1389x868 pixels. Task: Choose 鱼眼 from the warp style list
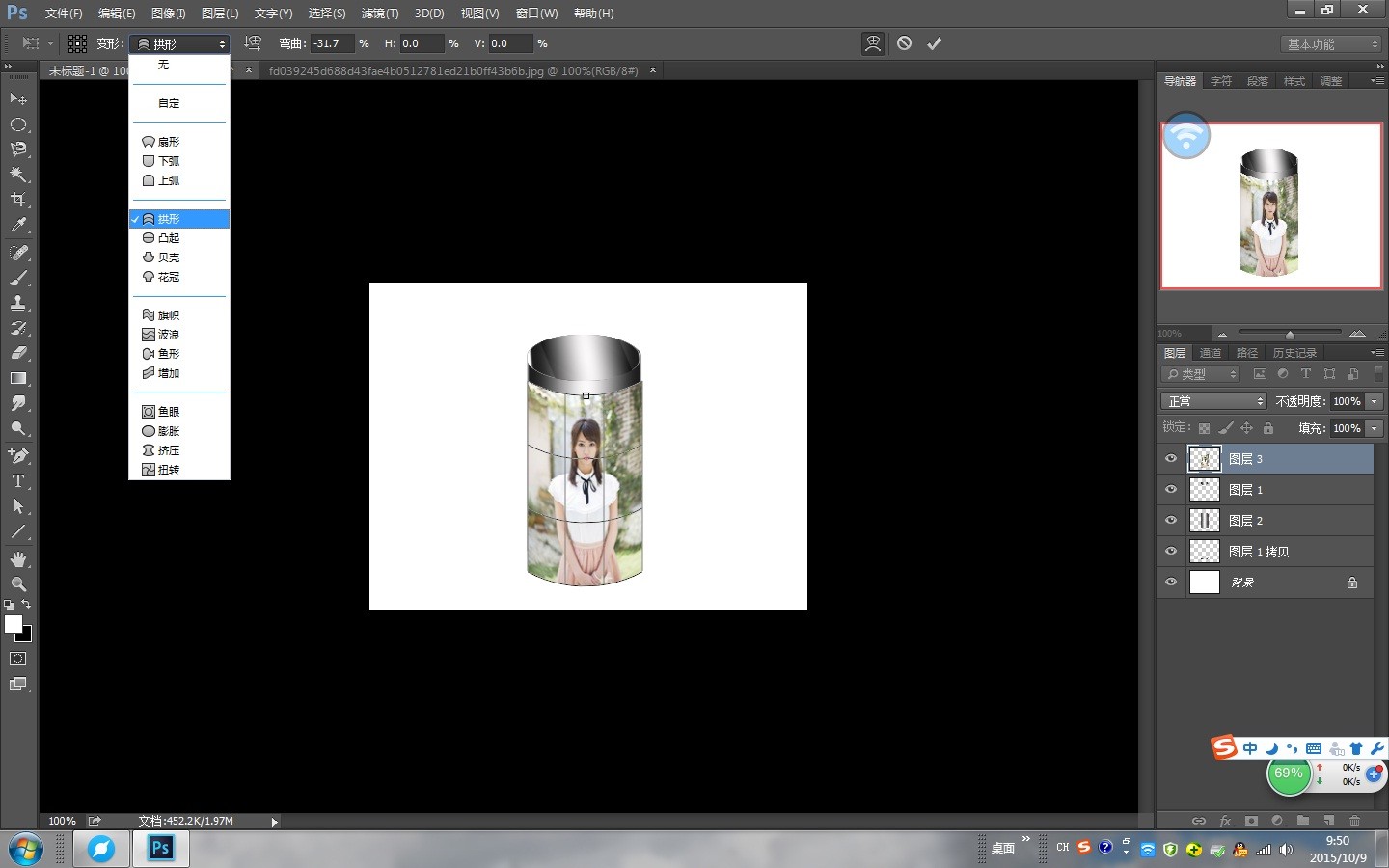click(x=169, y=412)
